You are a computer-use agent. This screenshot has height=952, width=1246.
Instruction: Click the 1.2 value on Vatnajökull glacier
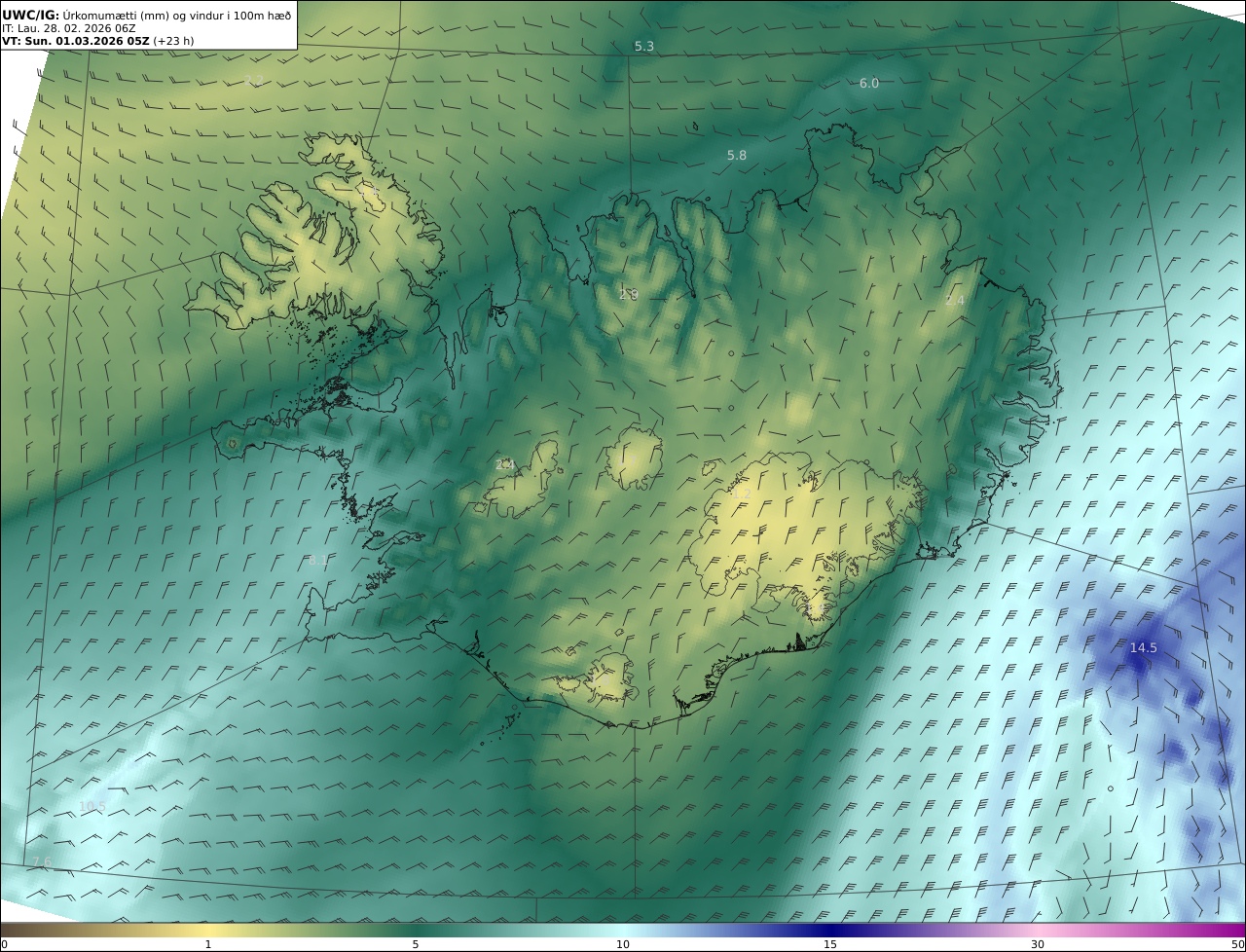[742, 494]
